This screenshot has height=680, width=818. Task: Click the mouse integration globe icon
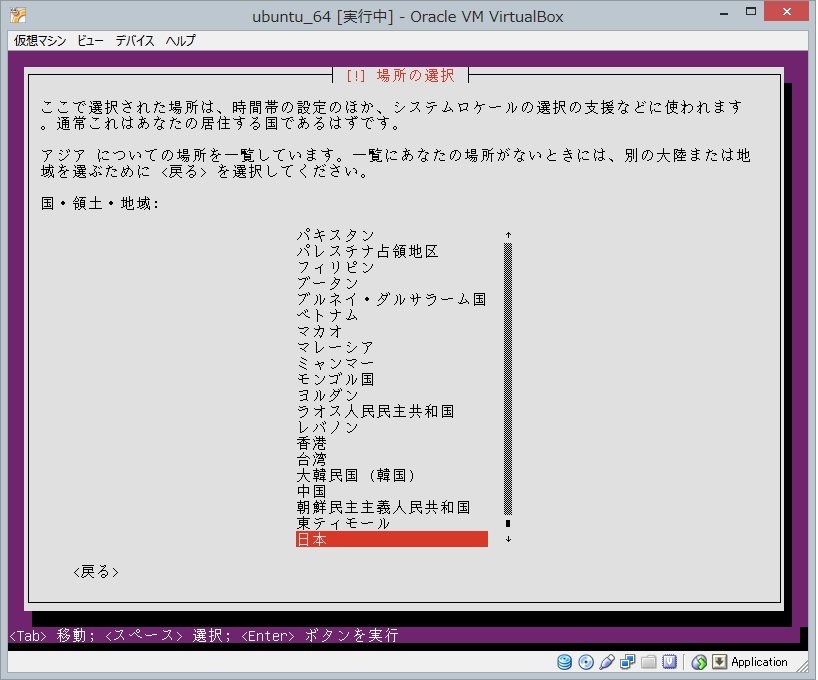tap(699, 662)
